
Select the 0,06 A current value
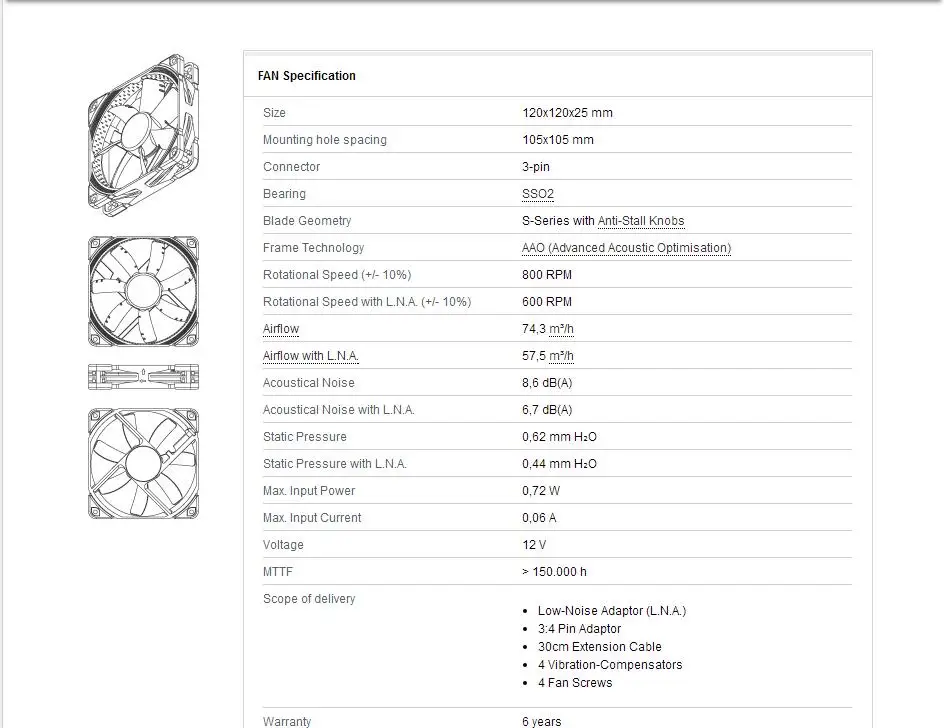tap(539, 518)
